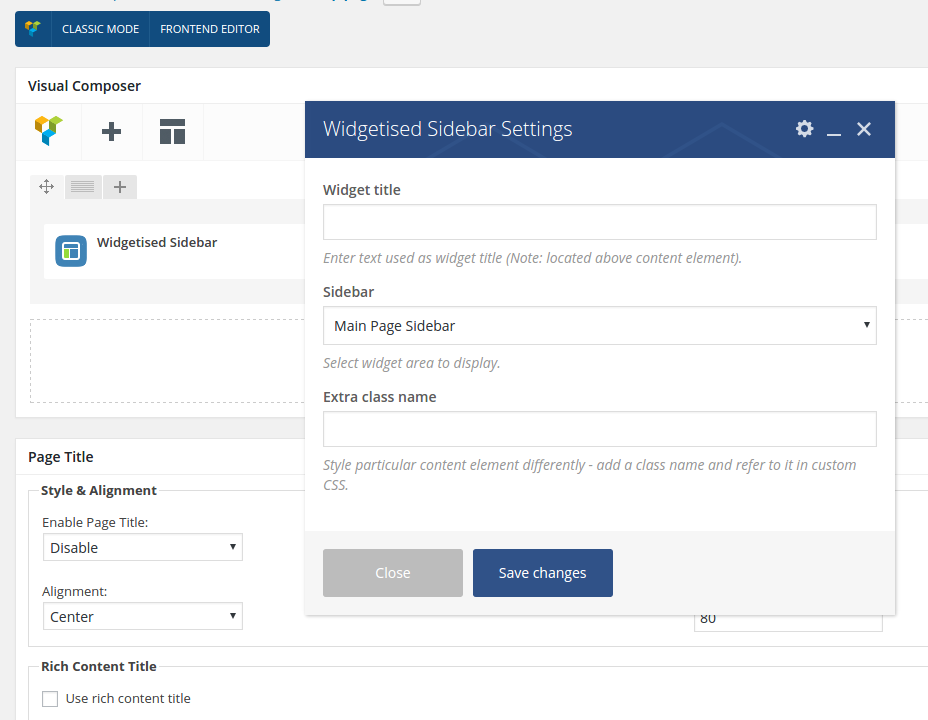The image size is (928, 720).
Task: Expand the Enable Page Title dropdown
Action: 142,547
